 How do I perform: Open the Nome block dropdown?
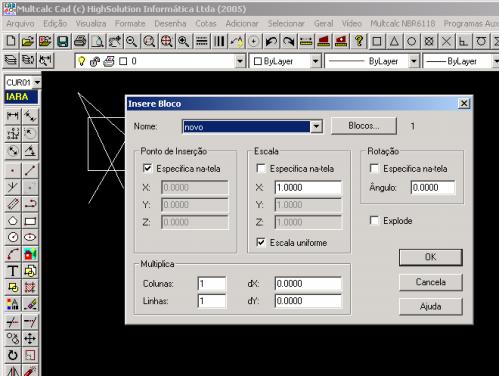pyautogui.click(x=316, y=127)
